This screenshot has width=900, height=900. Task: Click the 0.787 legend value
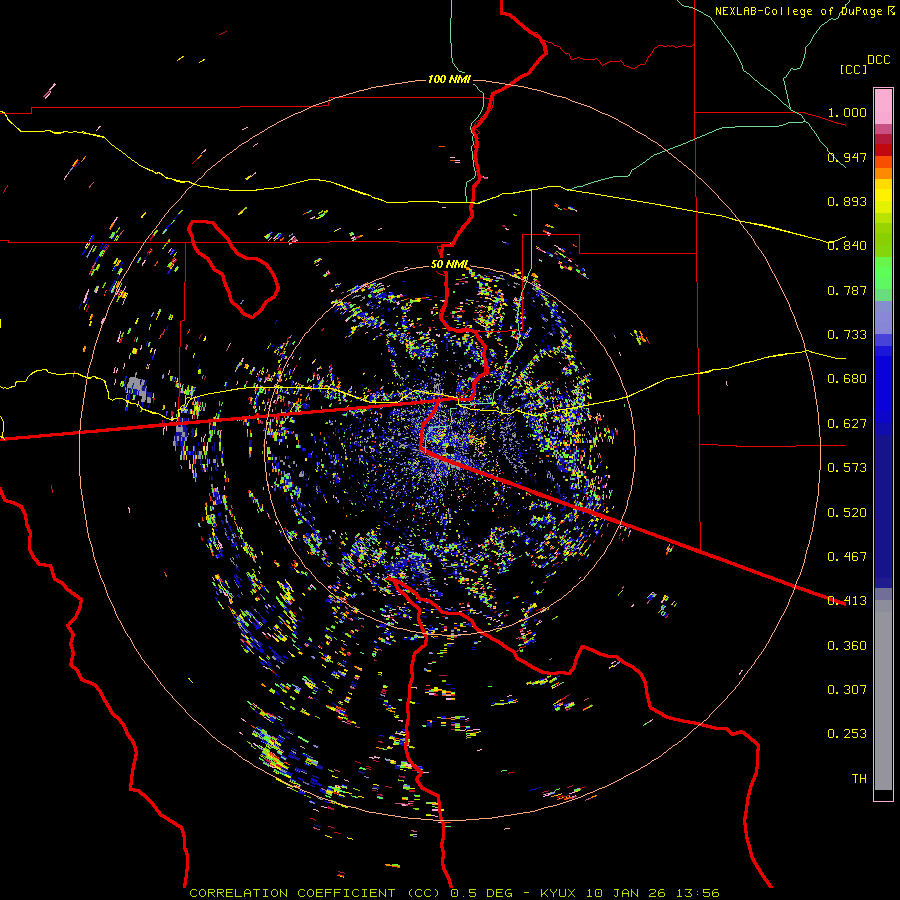pyautogui.click(x=847, y=290)
